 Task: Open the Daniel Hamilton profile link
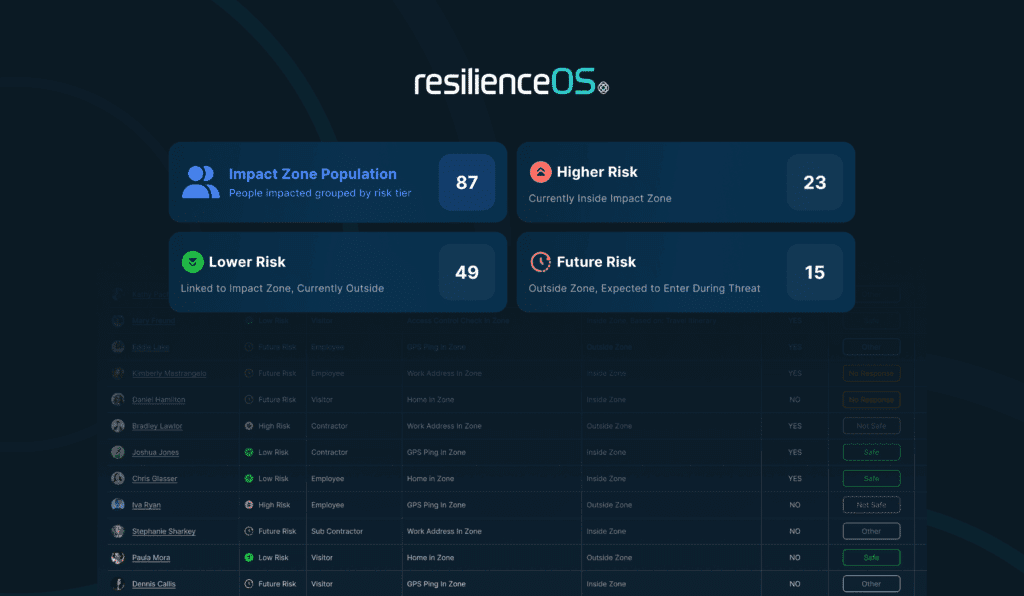(159, 400)
